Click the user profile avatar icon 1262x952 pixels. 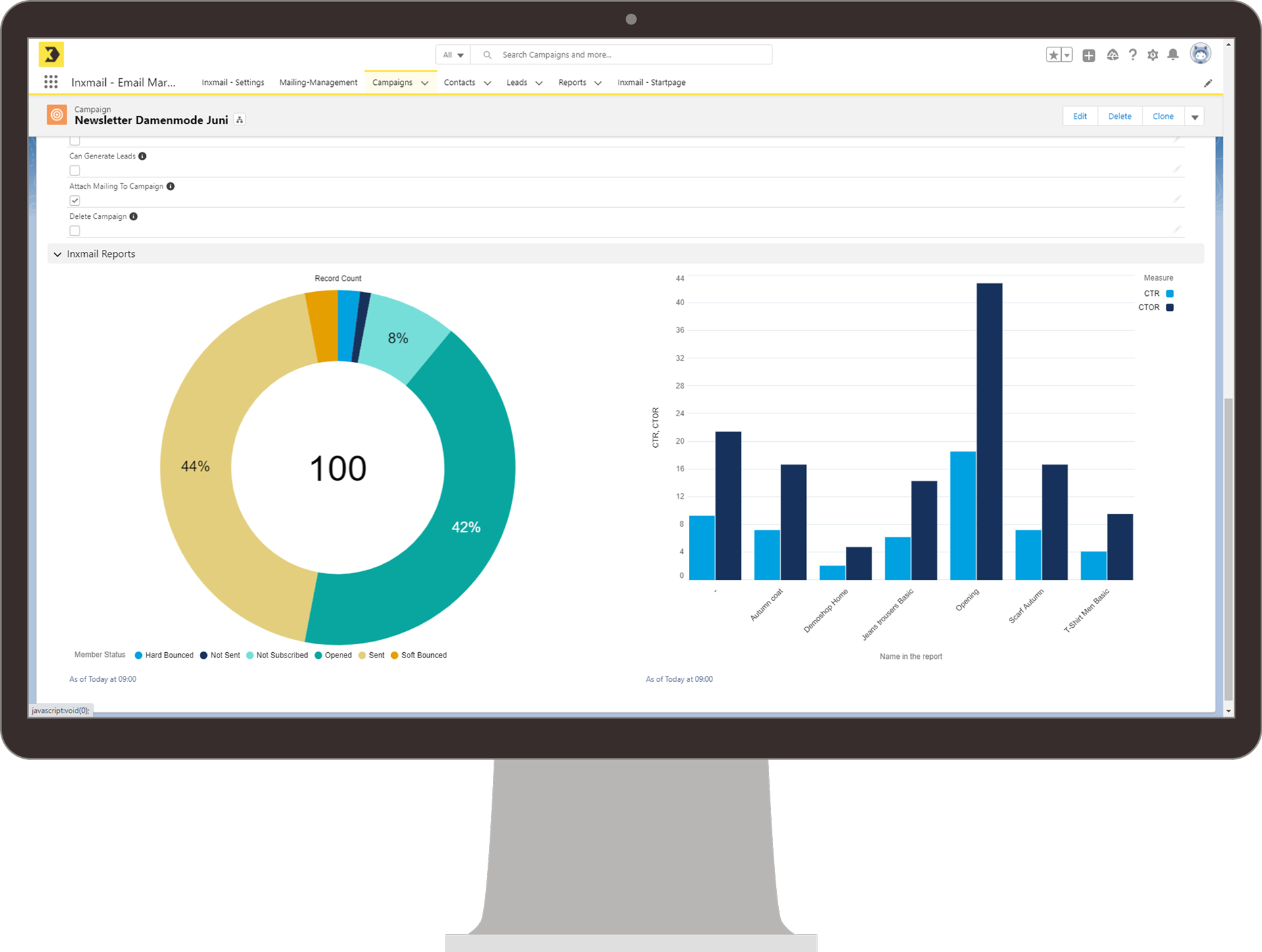click(x=1201, y=54)
